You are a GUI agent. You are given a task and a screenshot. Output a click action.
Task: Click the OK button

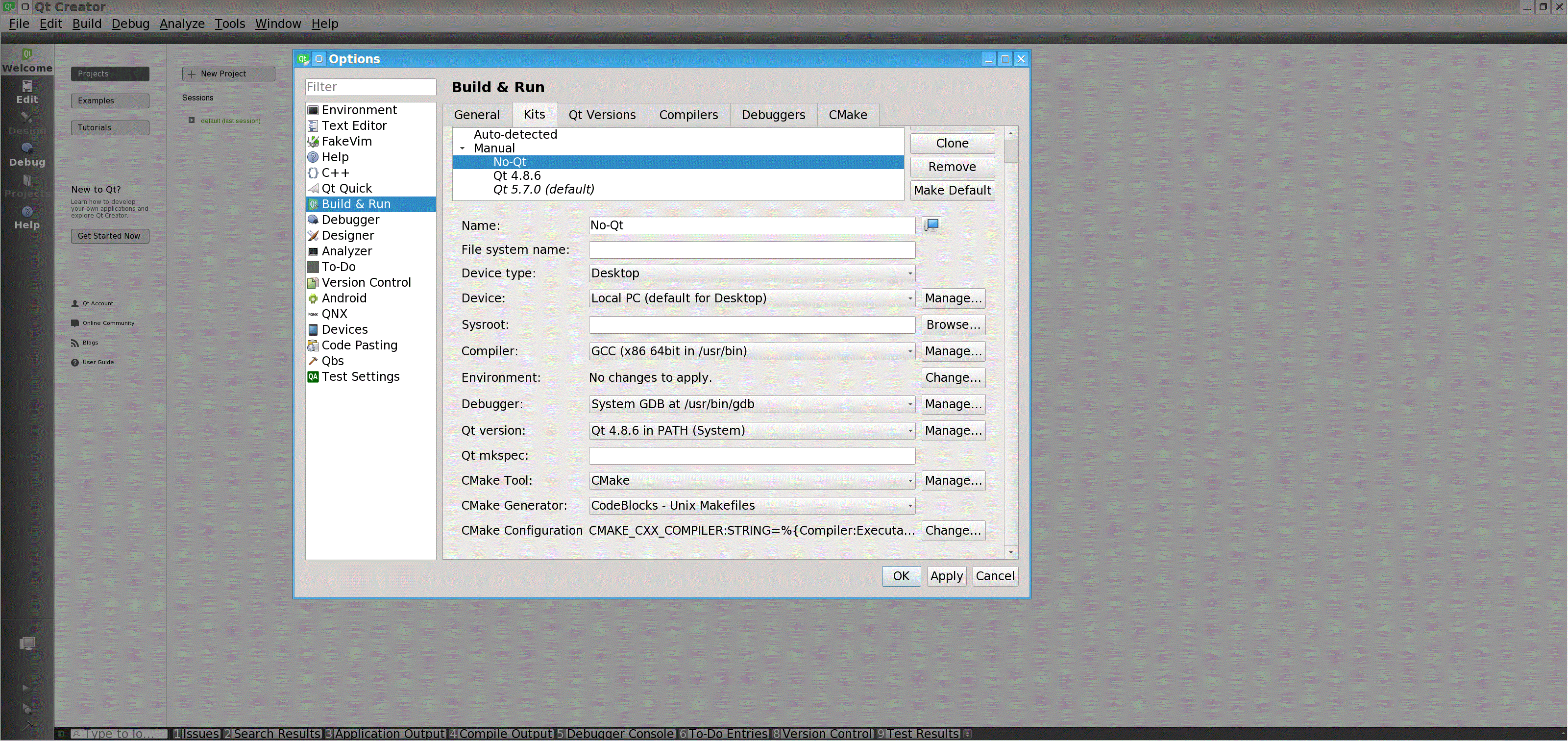[901, 577]
